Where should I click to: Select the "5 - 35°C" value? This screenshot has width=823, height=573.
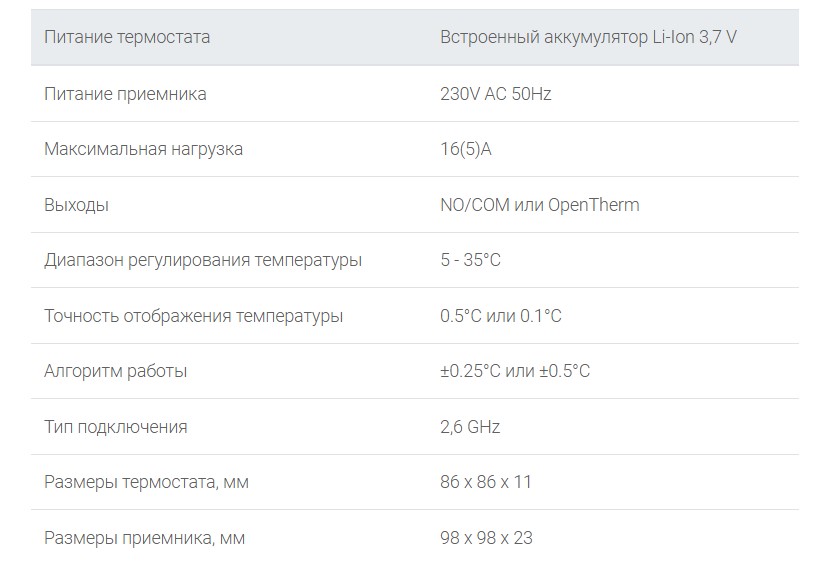[470, 260]
